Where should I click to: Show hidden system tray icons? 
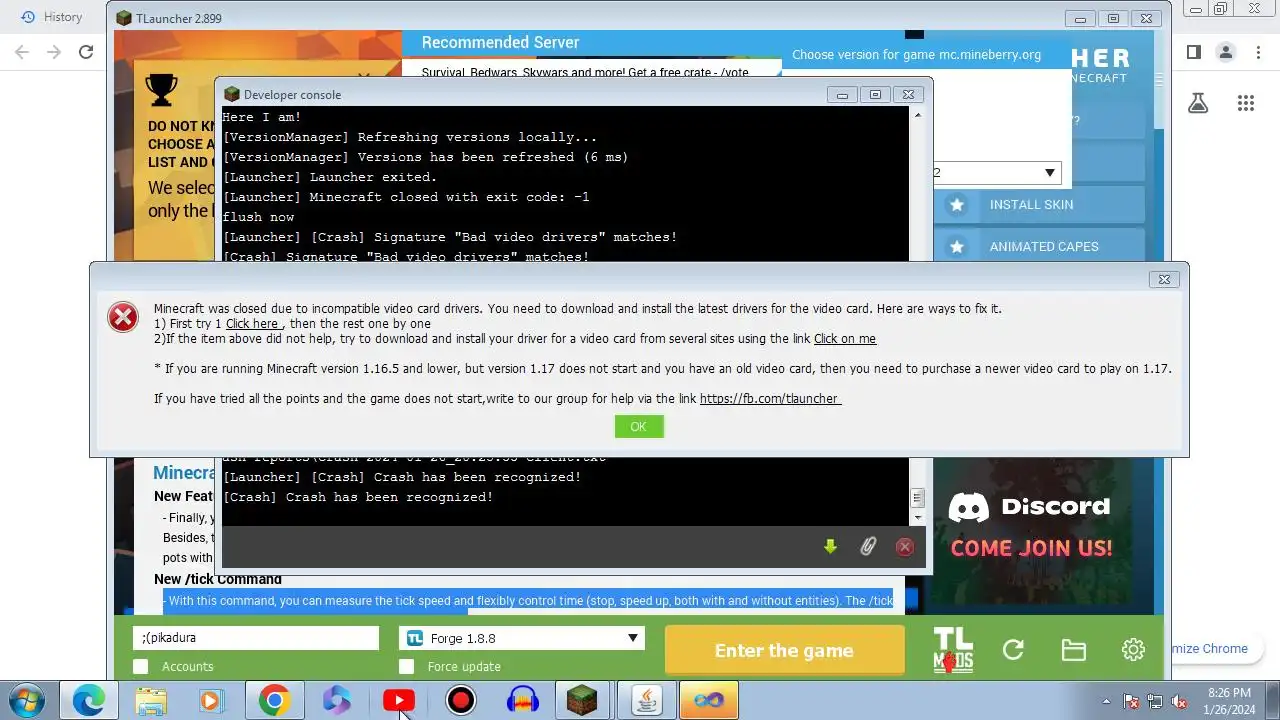pos(1106,701)
